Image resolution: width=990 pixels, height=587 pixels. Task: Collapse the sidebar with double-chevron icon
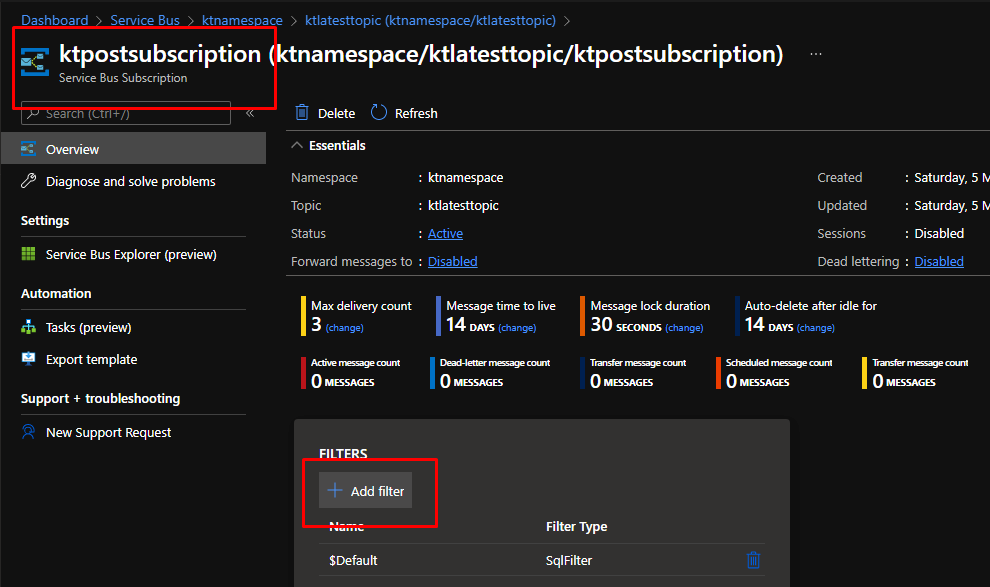(x=250, y=114)
